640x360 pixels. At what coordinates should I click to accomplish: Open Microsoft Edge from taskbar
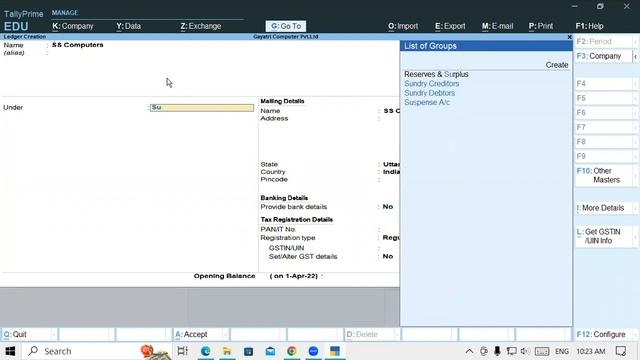coord(205,351)
